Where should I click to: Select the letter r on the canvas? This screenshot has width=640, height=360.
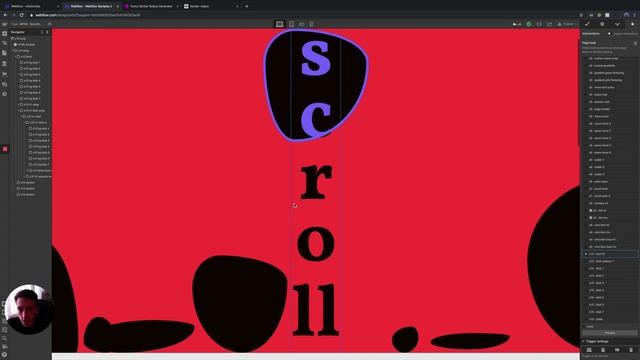click(x=316, y=182)
